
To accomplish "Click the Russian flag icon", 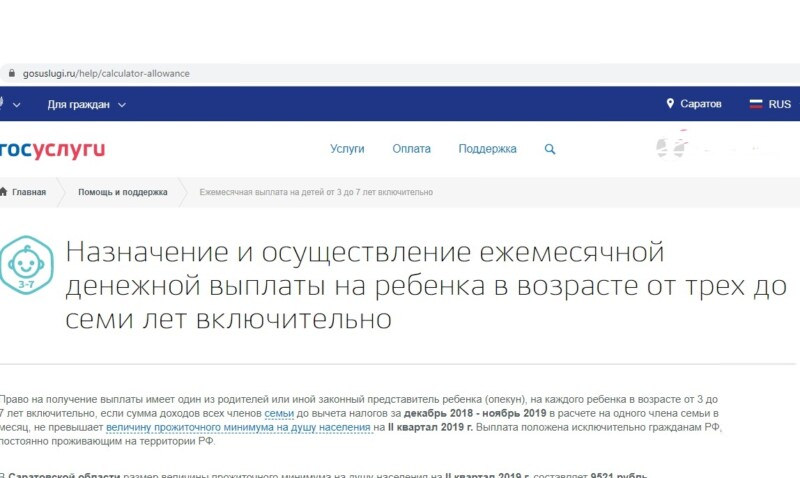I will (x=756, y=104).
